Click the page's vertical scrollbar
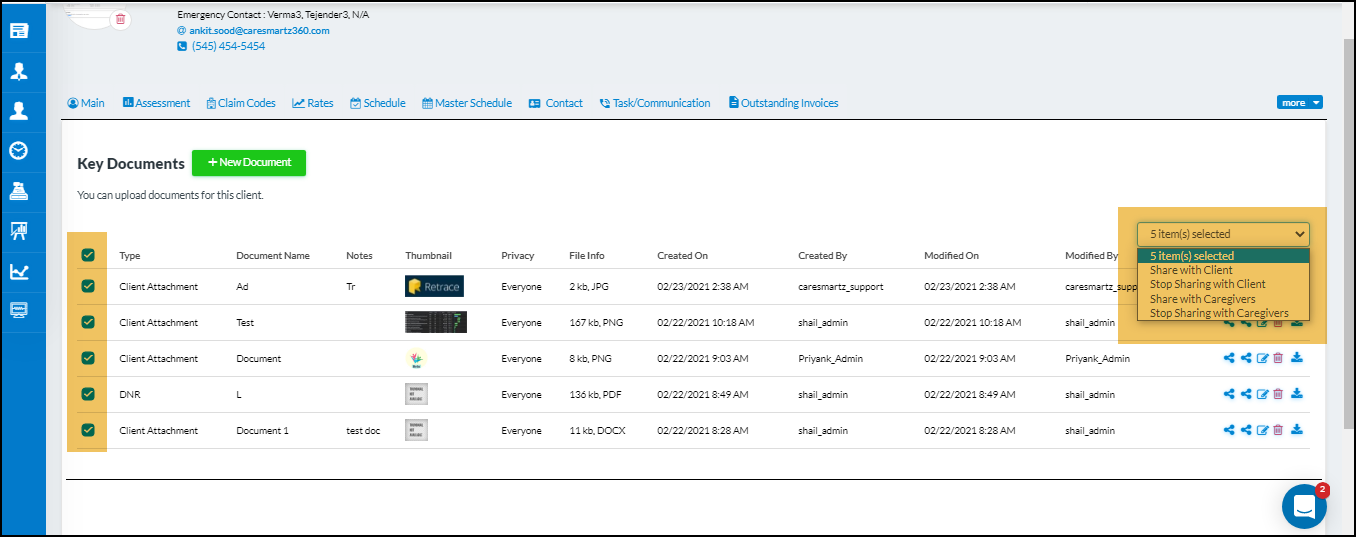Viewport: 1356px width, 537px height. tap(1347, 200)
